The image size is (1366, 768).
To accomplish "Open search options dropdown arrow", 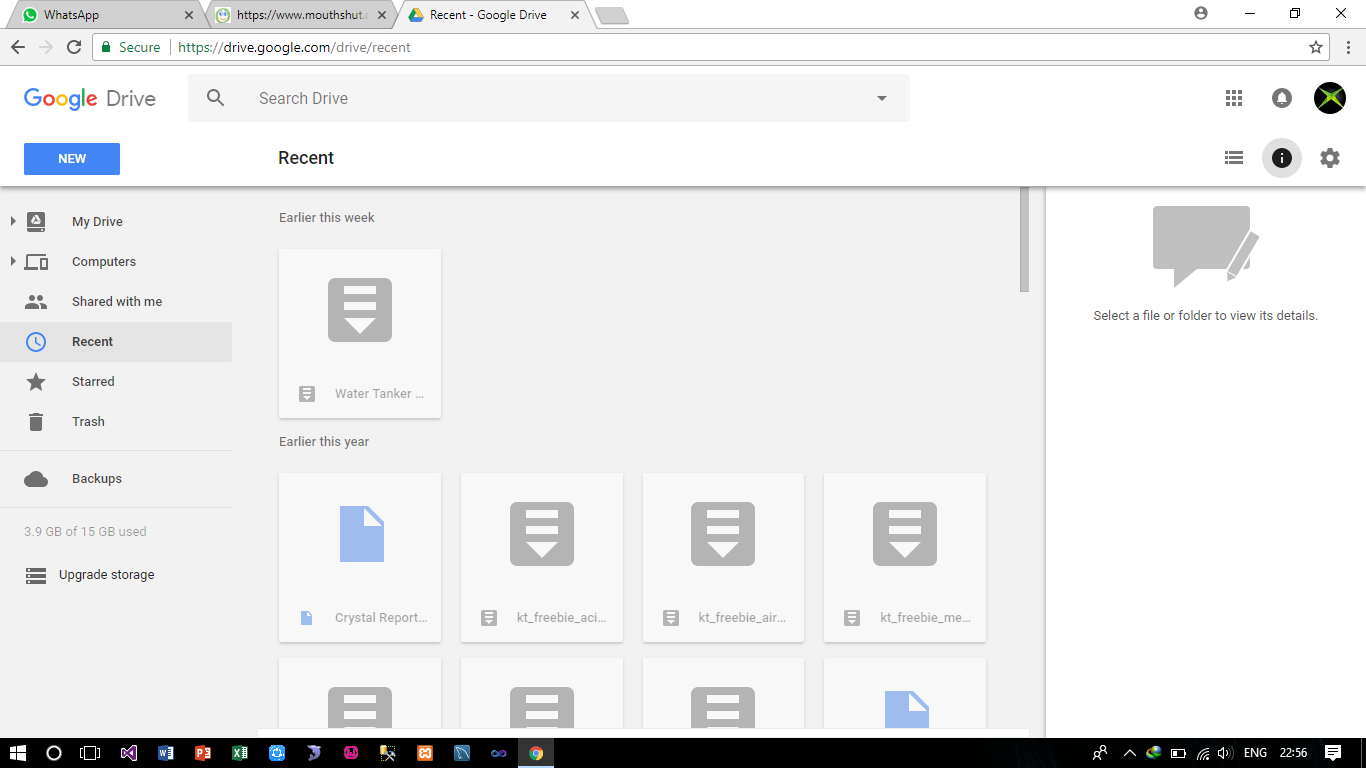I will click(881, 98).
